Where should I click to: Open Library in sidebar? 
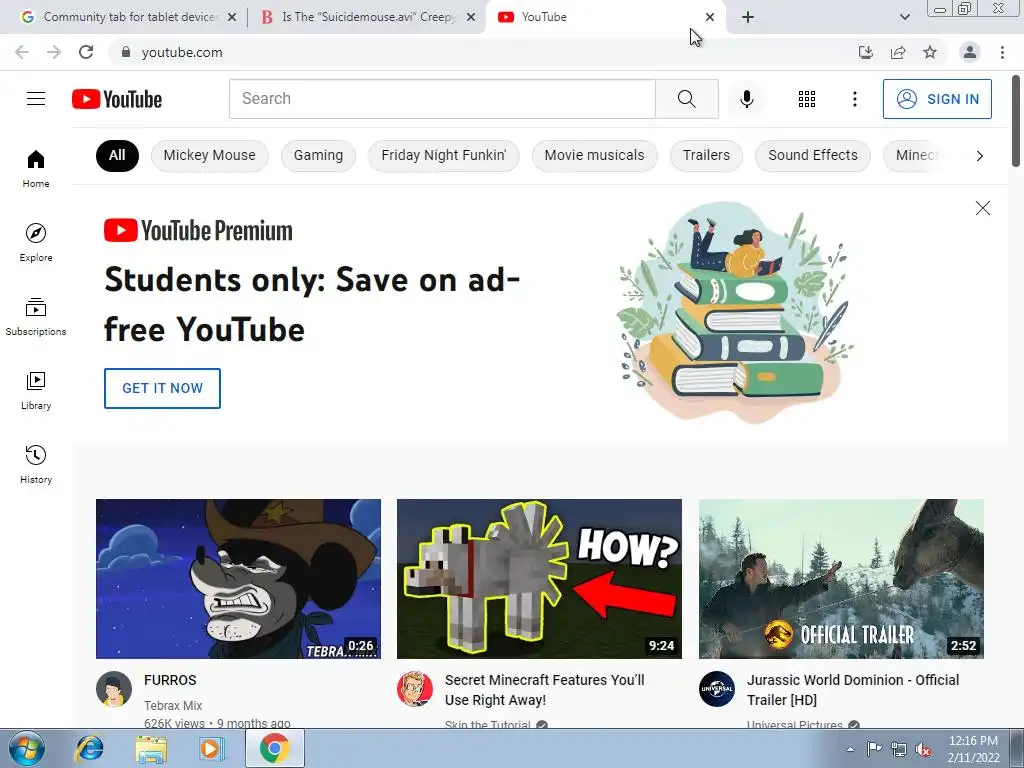point(36,390)
